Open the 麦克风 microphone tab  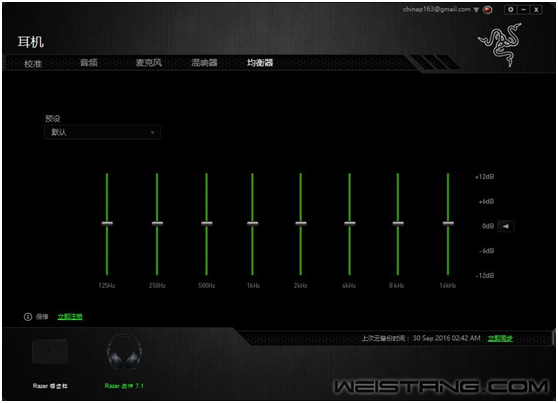click(x=149, y=63)
